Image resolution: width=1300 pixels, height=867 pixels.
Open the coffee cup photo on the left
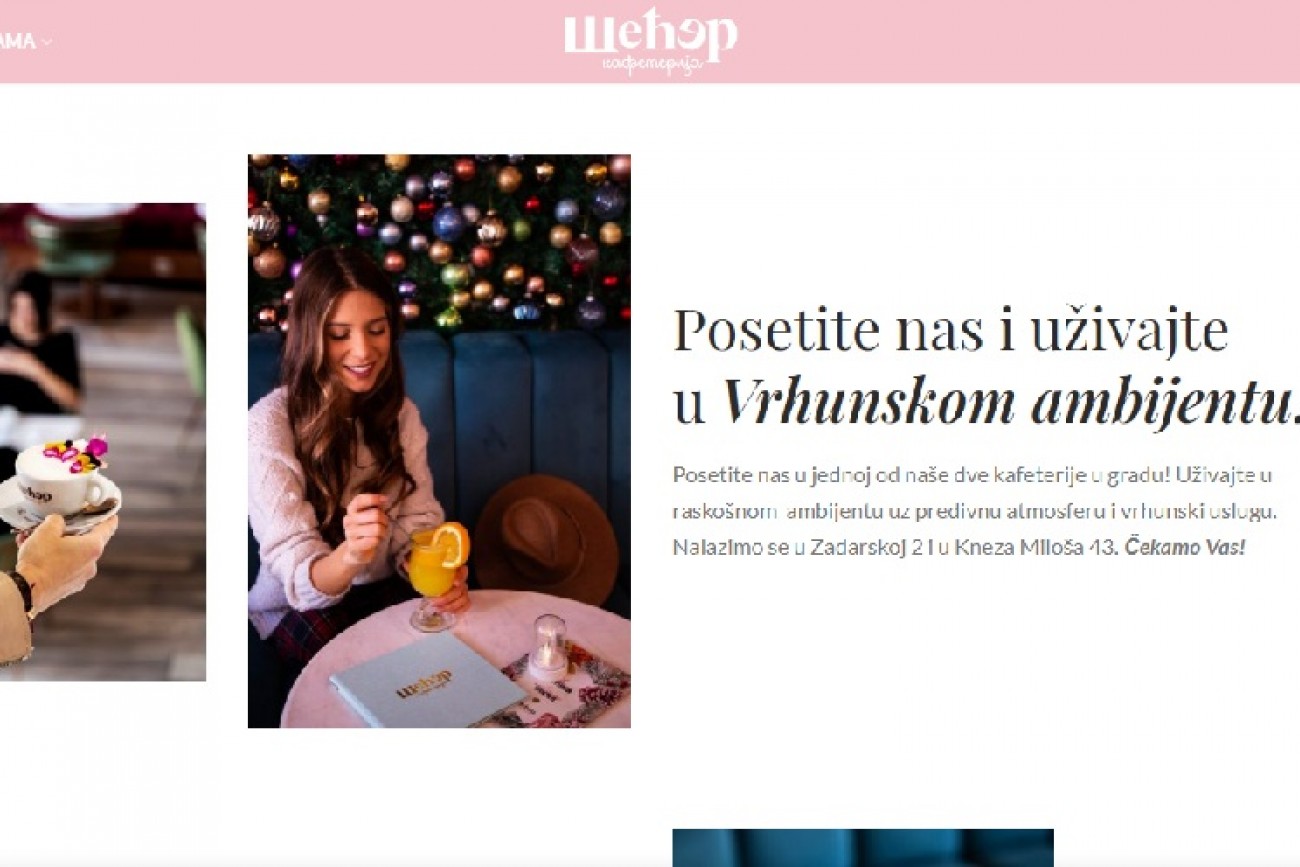[103, 442]
